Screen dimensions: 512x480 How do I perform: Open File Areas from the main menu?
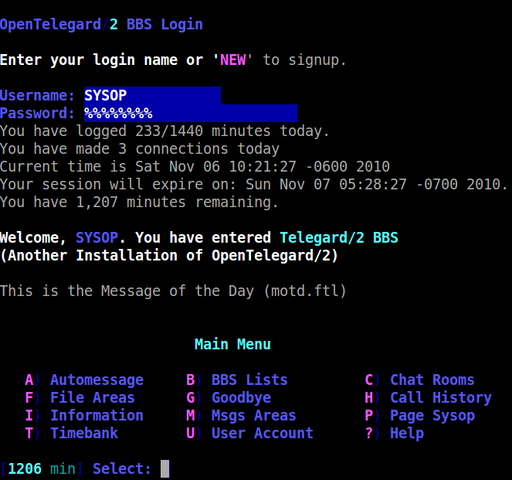[80, 398]
